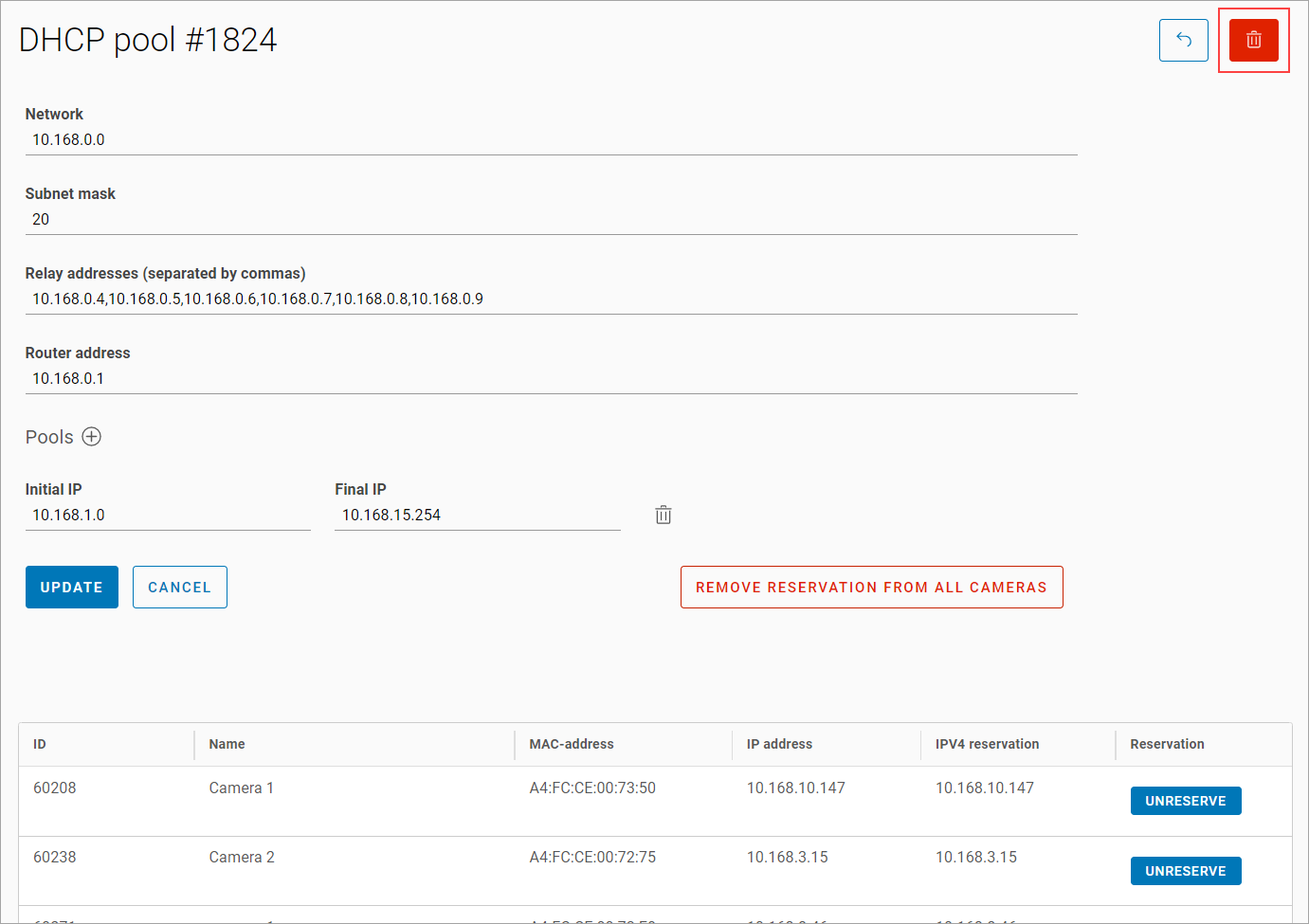
Task: Add a new pool with plus icon
Action: click(91, 437)
